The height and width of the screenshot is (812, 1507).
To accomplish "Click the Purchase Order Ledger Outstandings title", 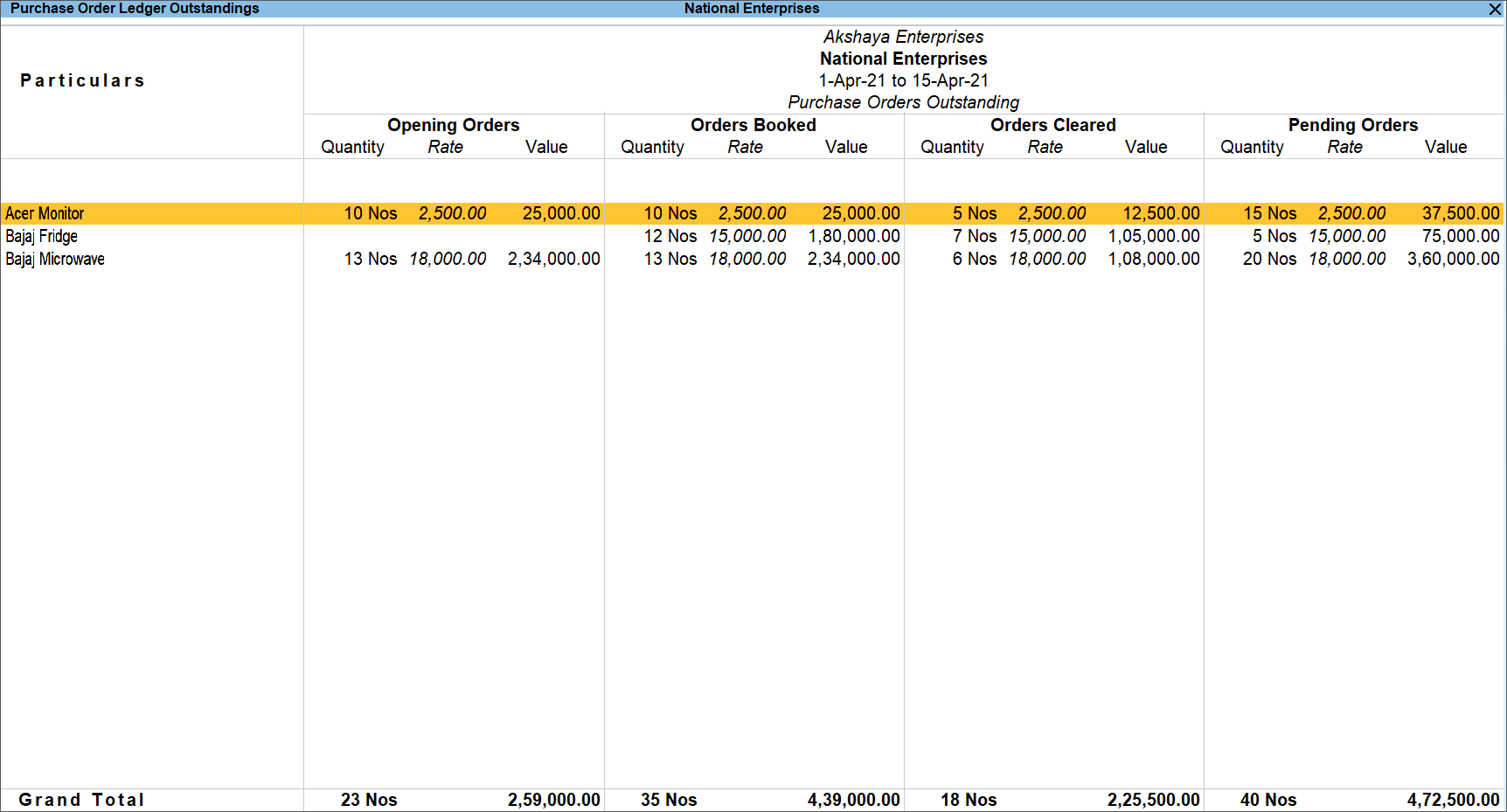I will coord(135,9).
